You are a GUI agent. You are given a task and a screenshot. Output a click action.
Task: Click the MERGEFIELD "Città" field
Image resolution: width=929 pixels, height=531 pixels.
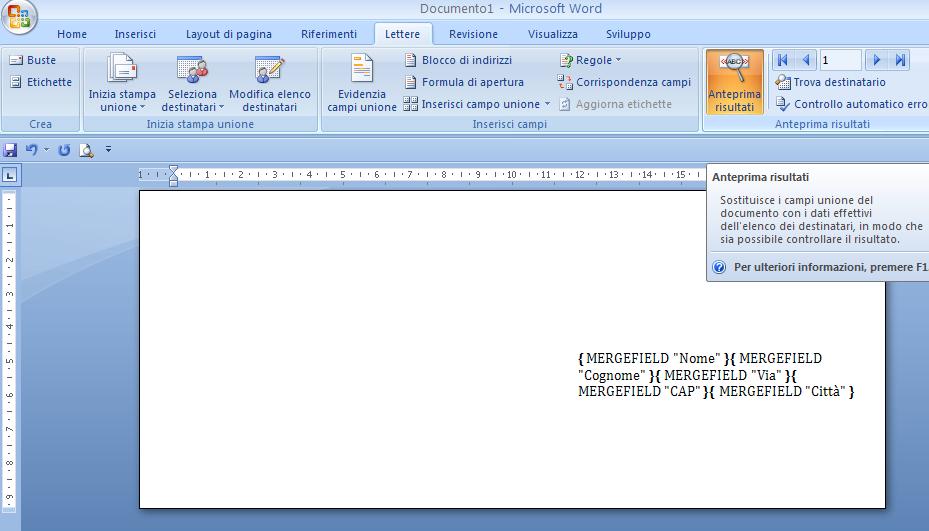point(781,391)
